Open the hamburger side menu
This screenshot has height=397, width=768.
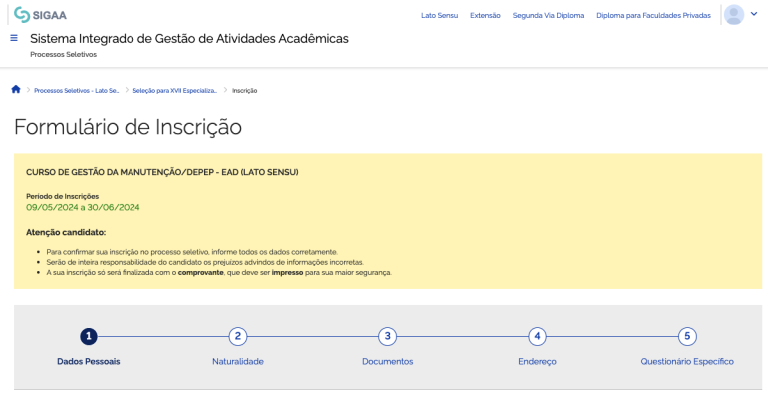14,38
